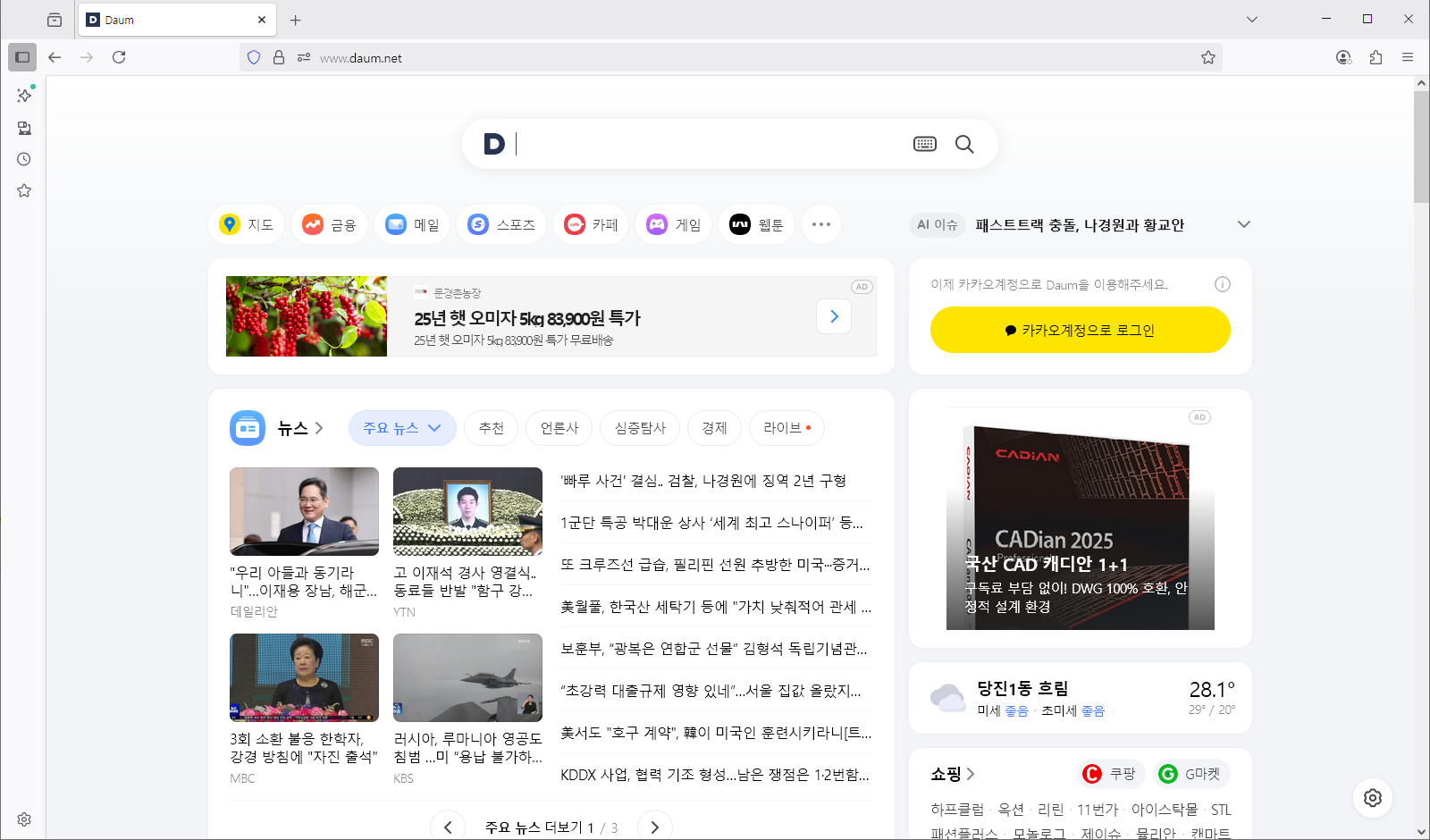Click the 카카오계정으로 로그인 button
Screen dimensions: 1430x840
(1080, 330)
